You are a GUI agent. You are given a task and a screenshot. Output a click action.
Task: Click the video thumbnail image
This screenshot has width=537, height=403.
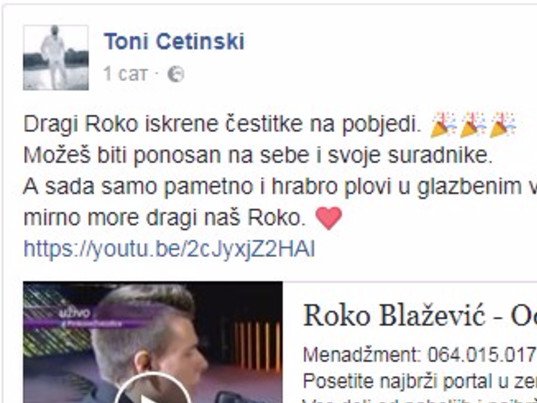pos(153,342)
